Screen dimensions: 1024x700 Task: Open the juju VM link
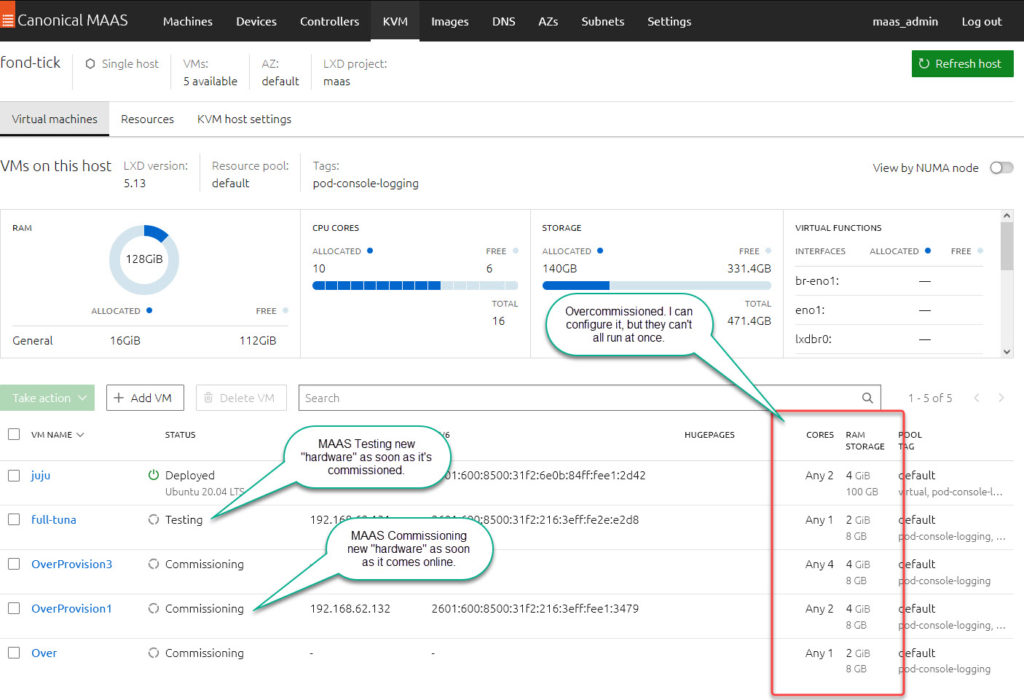click(40, 475)
